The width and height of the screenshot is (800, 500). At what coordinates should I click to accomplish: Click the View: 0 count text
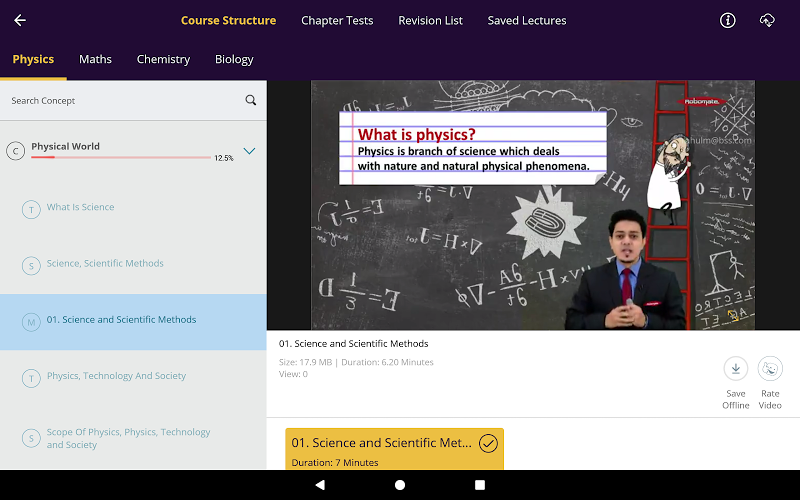tap(293, 374)
